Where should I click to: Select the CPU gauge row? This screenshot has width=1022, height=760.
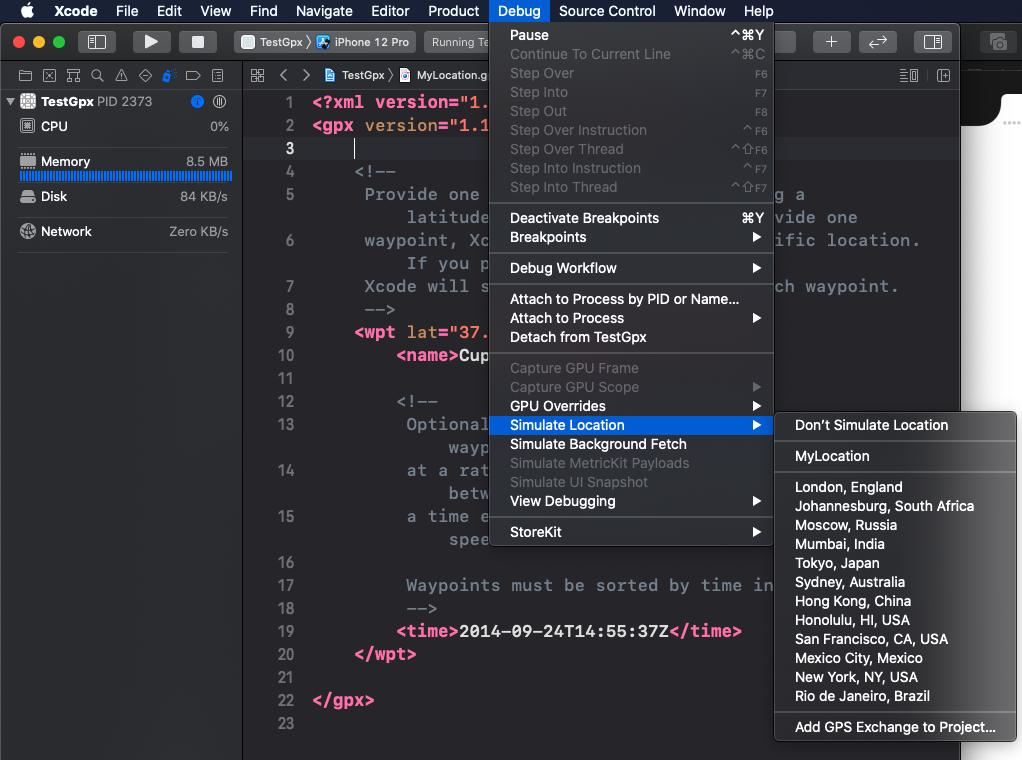coord(124,126)
